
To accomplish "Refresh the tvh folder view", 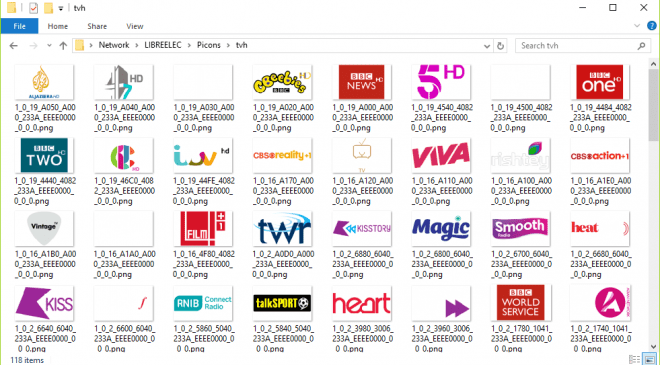I will coord(500,46).
